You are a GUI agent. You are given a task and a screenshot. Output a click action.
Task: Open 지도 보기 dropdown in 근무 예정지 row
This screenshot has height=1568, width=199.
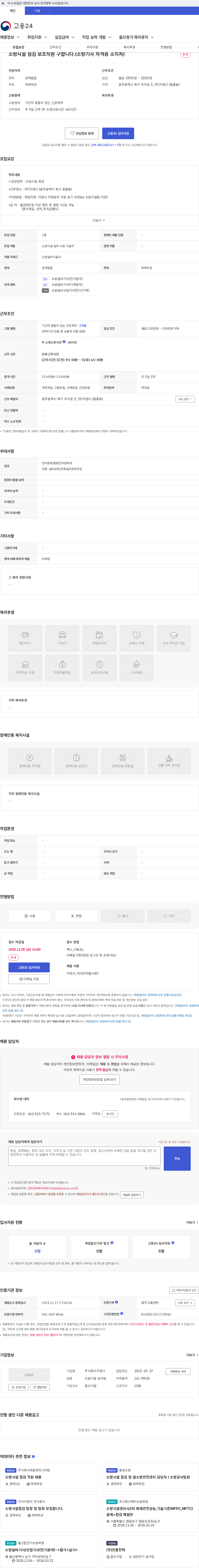pyautogui.click(x=185, y=399)
